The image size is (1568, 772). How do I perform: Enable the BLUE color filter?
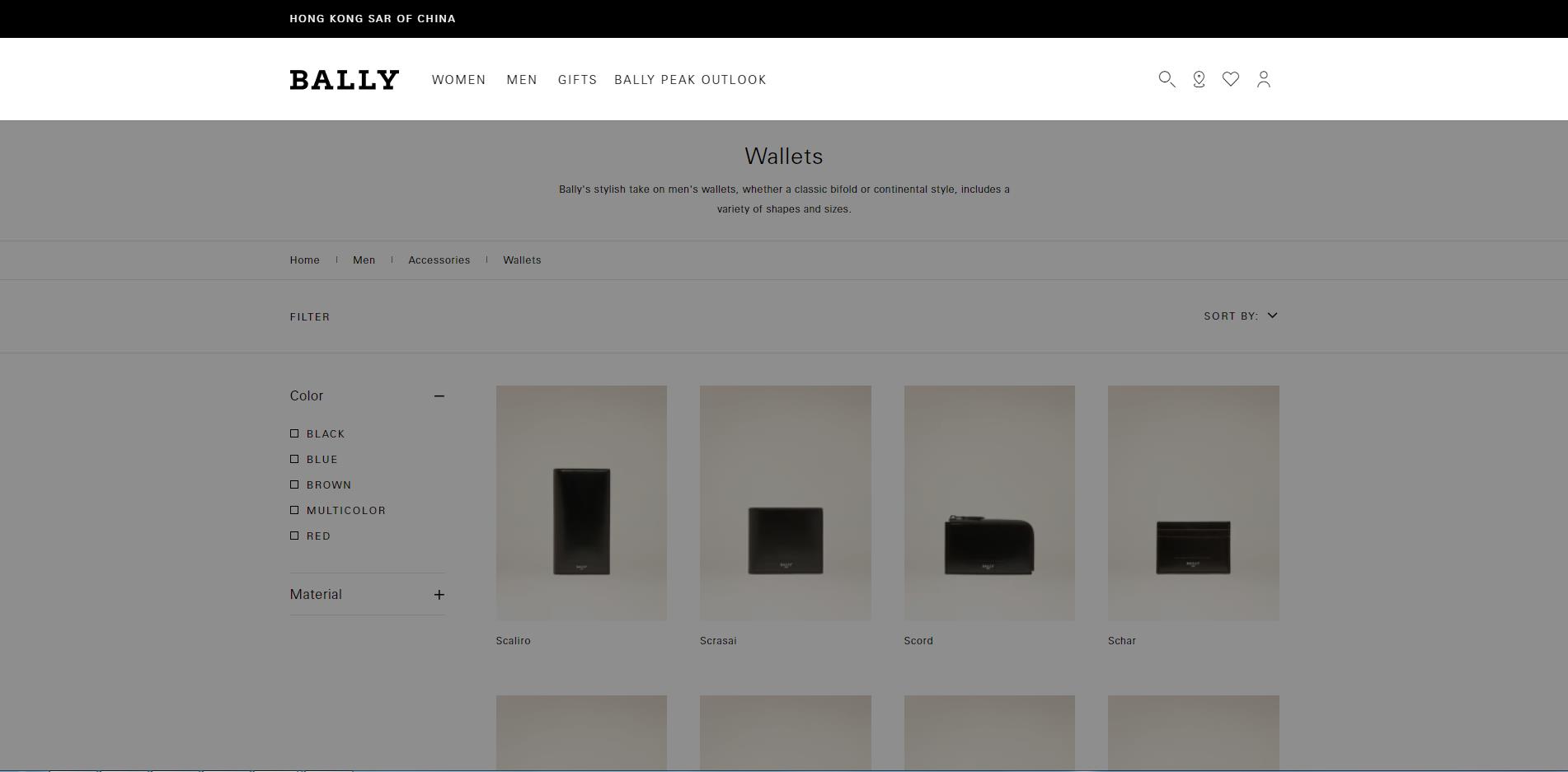click(x=294, y=459)
